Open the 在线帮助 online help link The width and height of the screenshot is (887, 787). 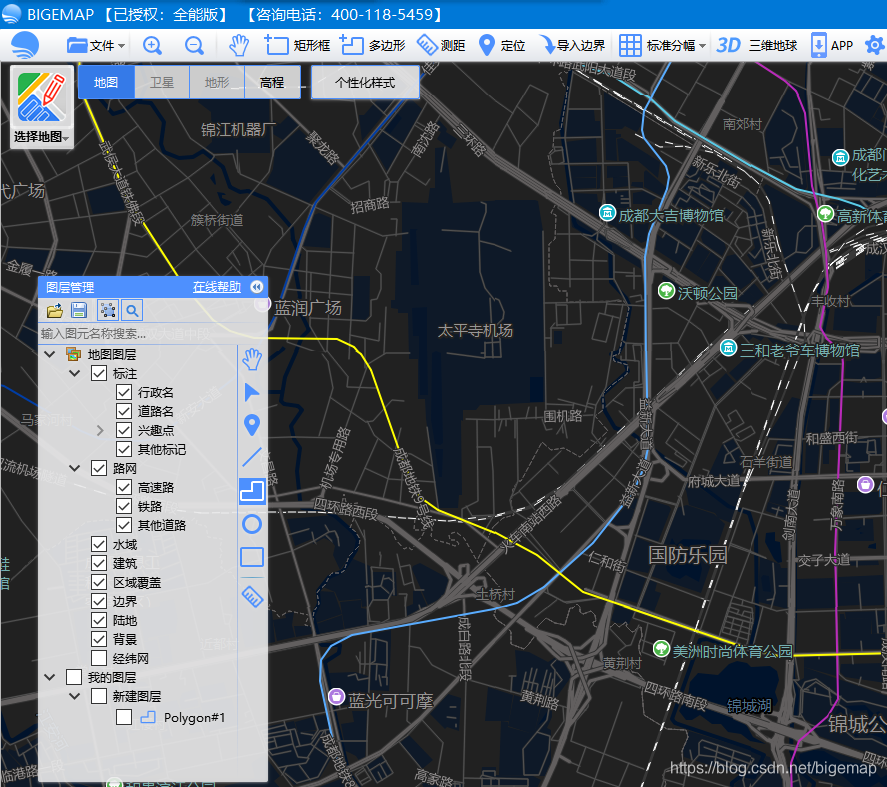(217, 287)
